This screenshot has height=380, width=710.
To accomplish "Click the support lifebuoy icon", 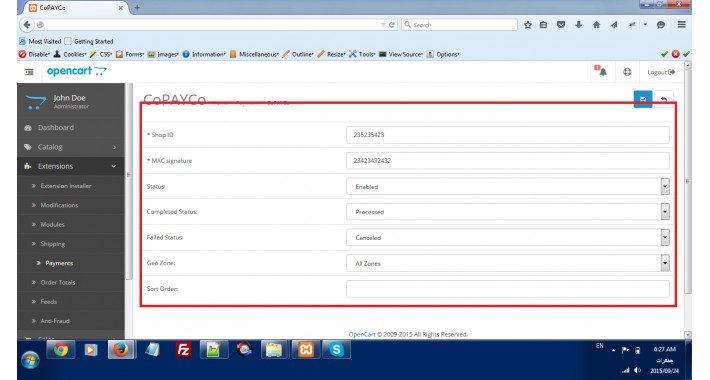I will click(627, 72).
